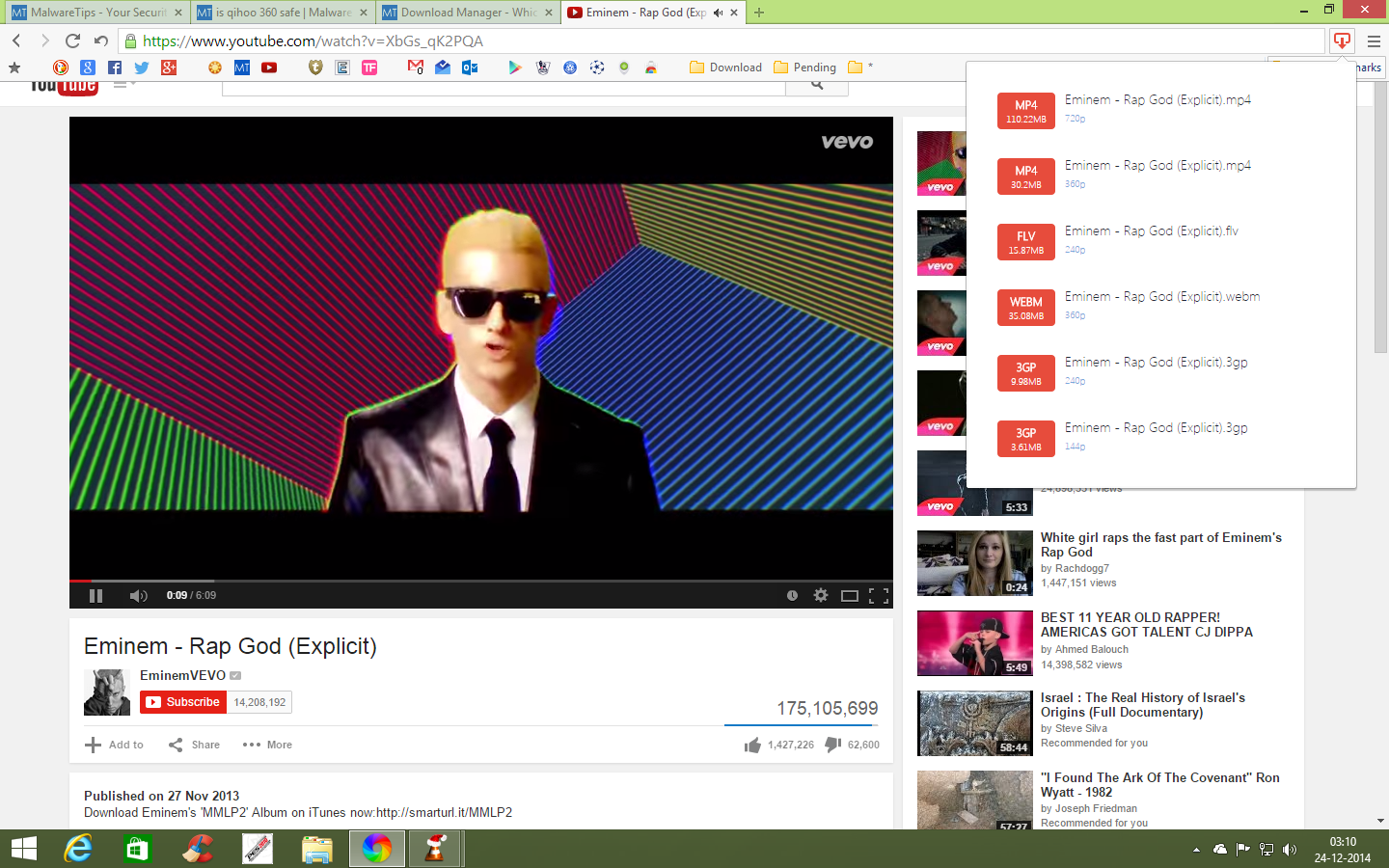Image resolution: width=1389 pixels, height=868 pixels.
Task: Click the Share button
Action: coord(194,745)
